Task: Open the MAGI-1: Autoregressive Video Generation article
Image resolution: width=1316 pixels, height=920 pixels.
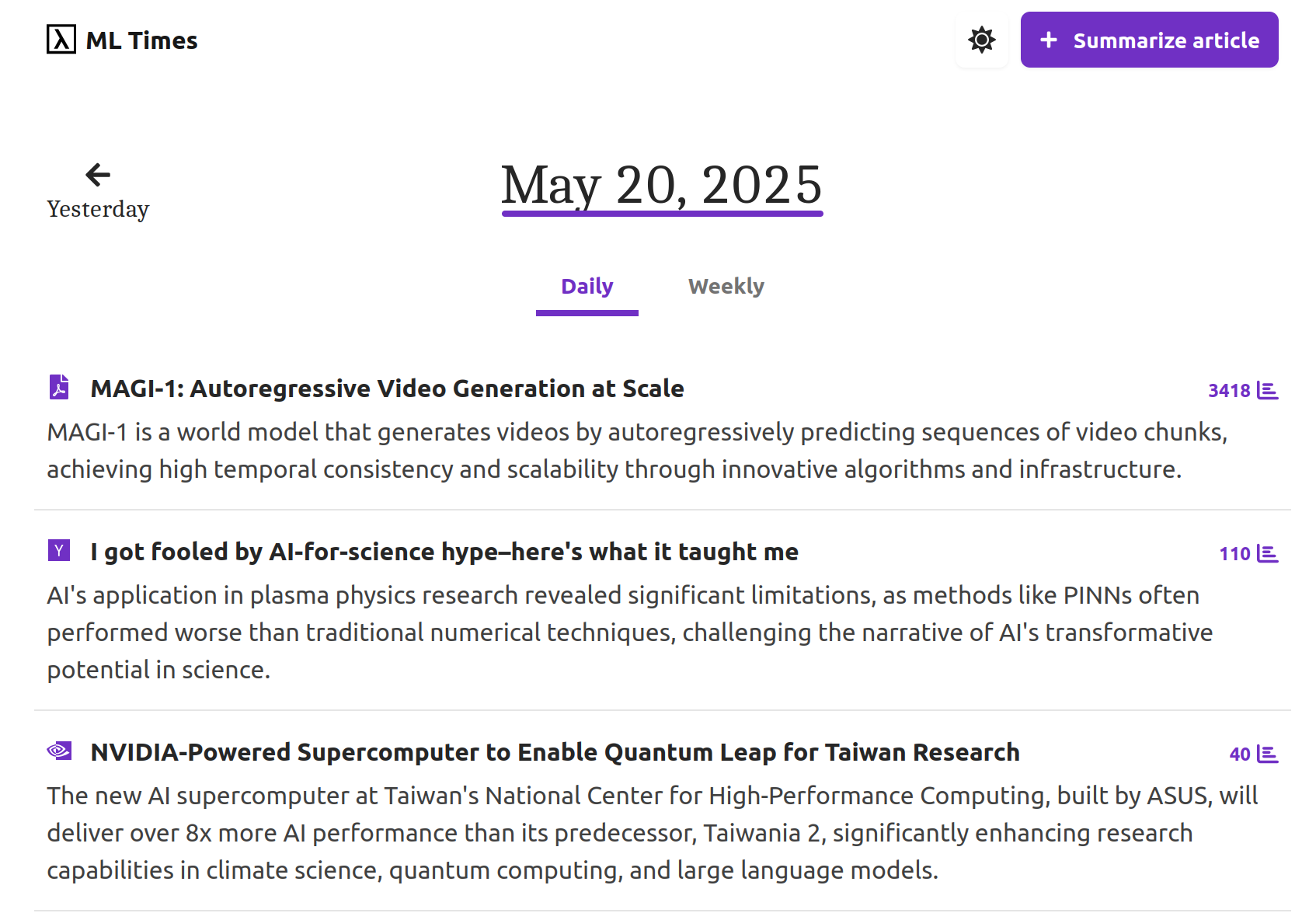Action: coord(387,389)
